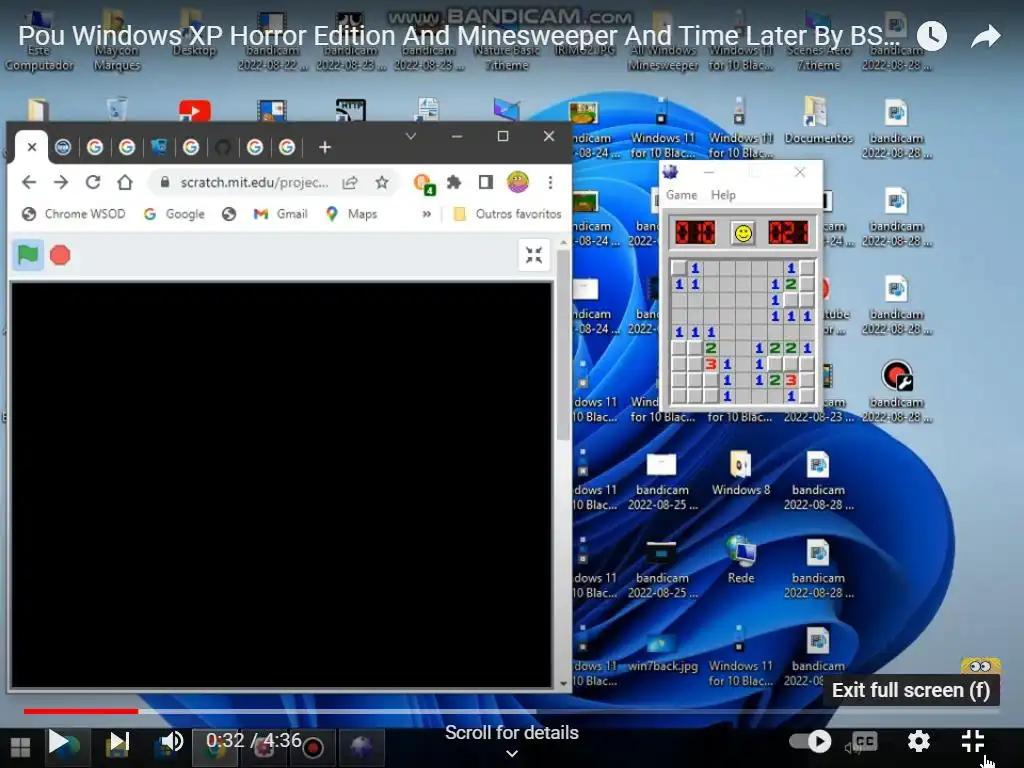Bookmark this page with the star
This screenshot has height=768, width=1024.
[382, 182]
